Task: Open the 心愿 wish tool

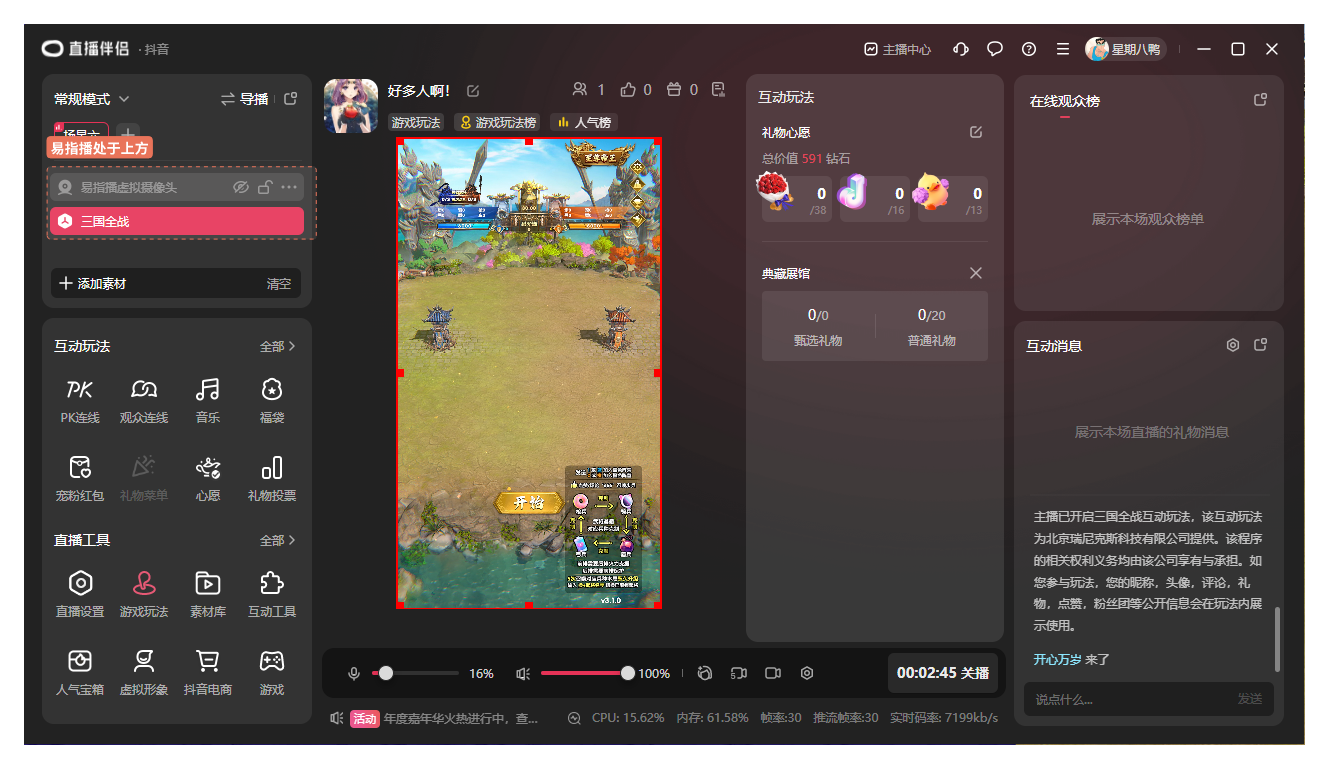Action: pos(208,478)
